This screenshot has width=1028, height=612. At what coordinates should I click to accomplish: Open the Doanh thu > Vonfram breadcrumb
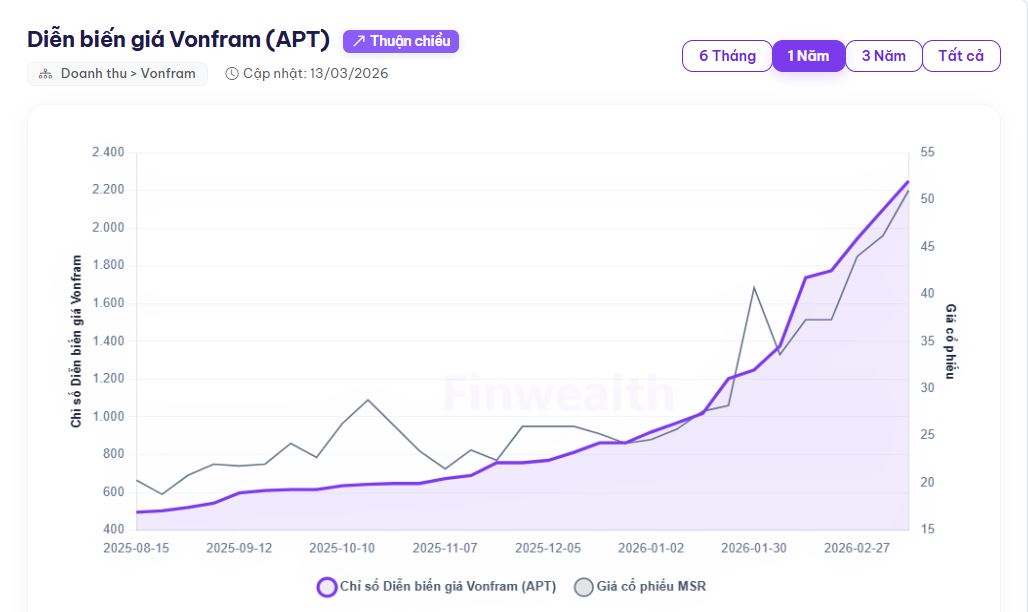pyautogui.click(x=127, y=74)
